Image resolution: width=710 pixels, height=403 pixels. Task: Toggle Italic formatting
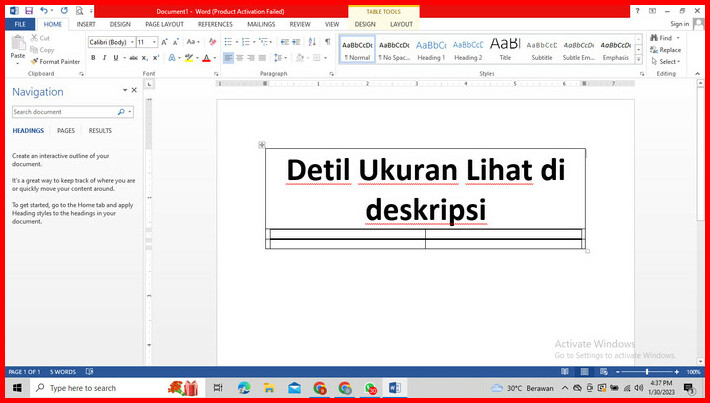105,58
